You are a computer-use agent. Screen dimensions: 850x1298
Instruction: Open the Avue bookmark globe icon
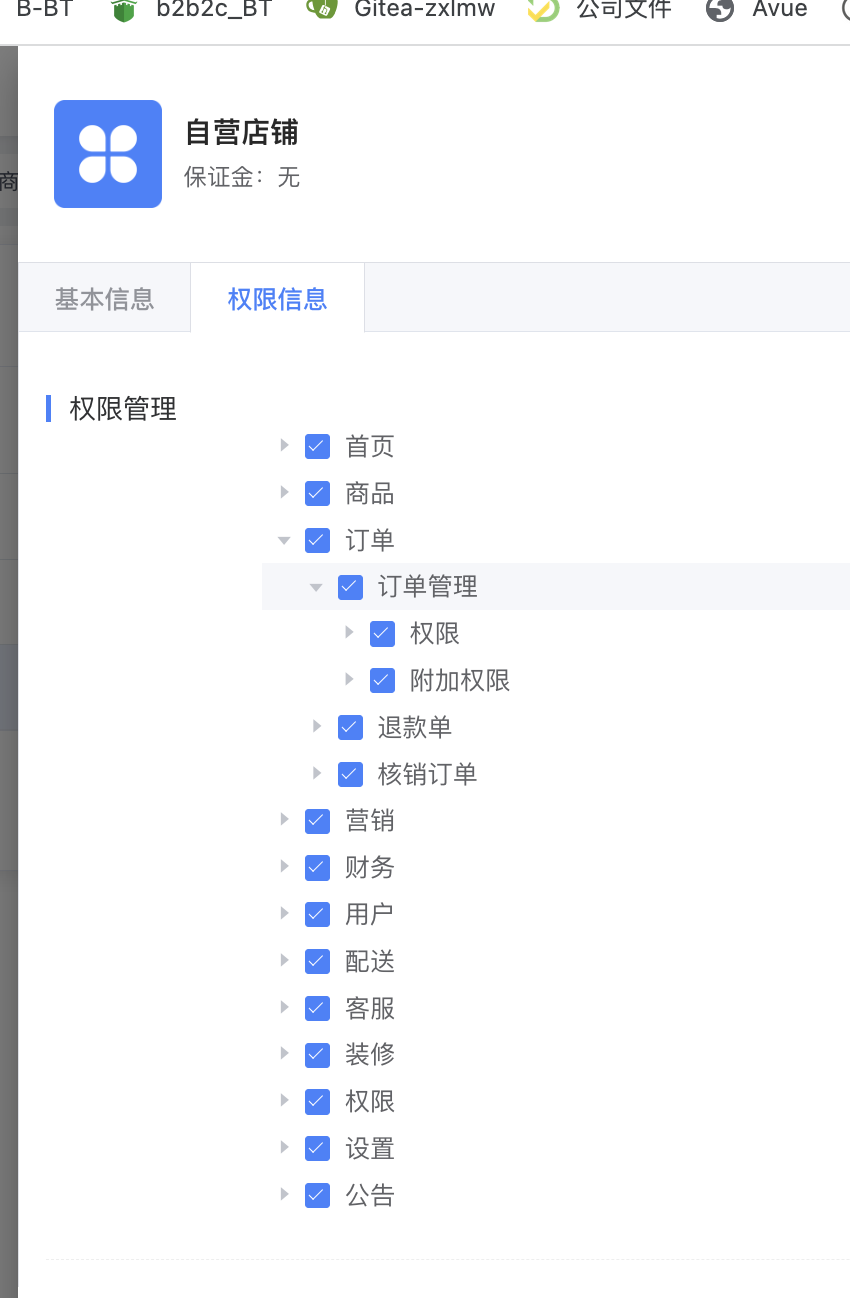click(x=719, y=11)
